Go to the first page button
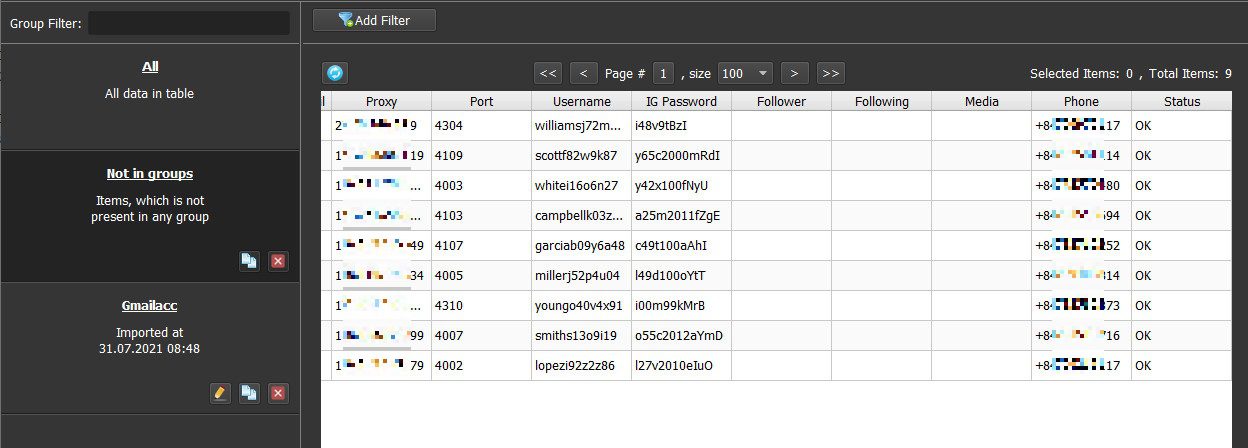Viewport: 1248px width, 448px height. pos(548,73)
